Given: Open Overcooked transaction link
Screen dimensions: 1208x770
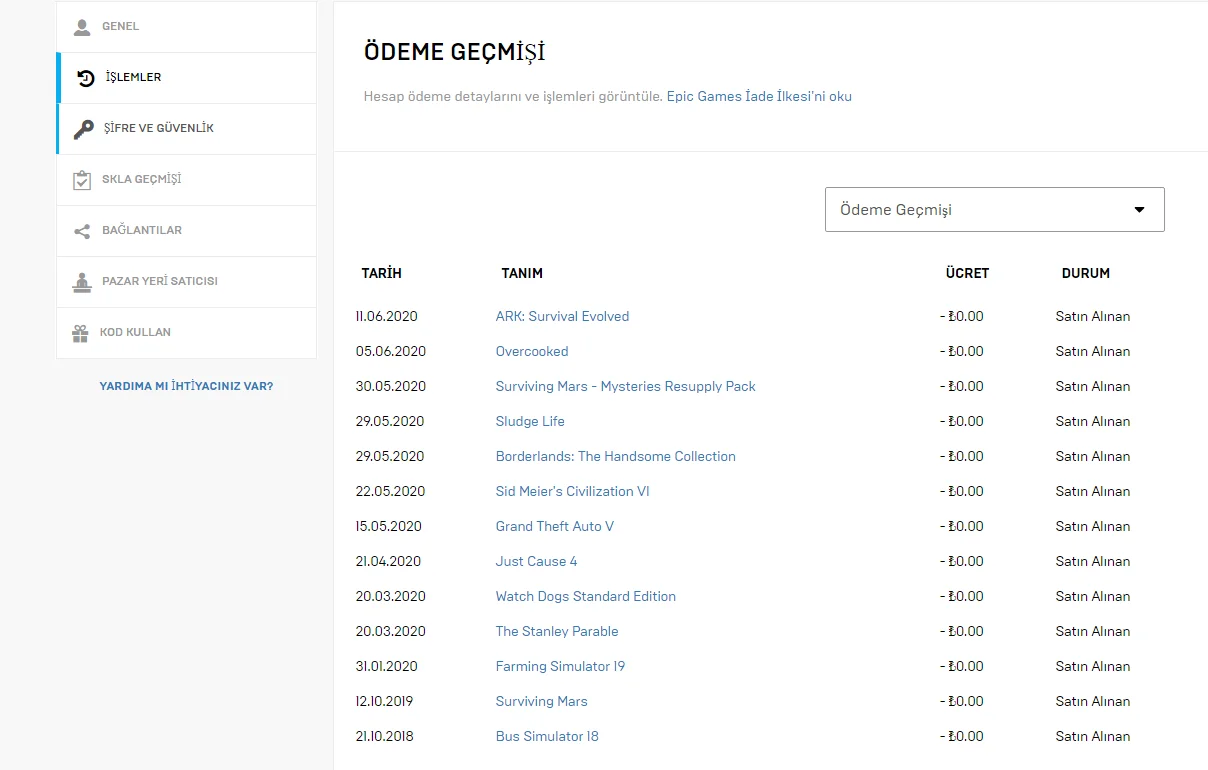Looking at the screenshot, I should click(532, 351).
